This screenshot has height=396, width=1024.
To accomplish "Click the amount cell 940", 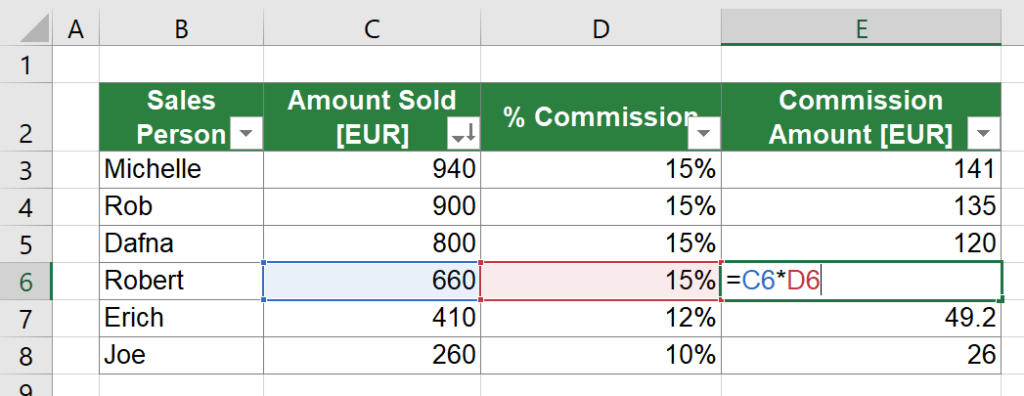I will click(x=372, y=170).
